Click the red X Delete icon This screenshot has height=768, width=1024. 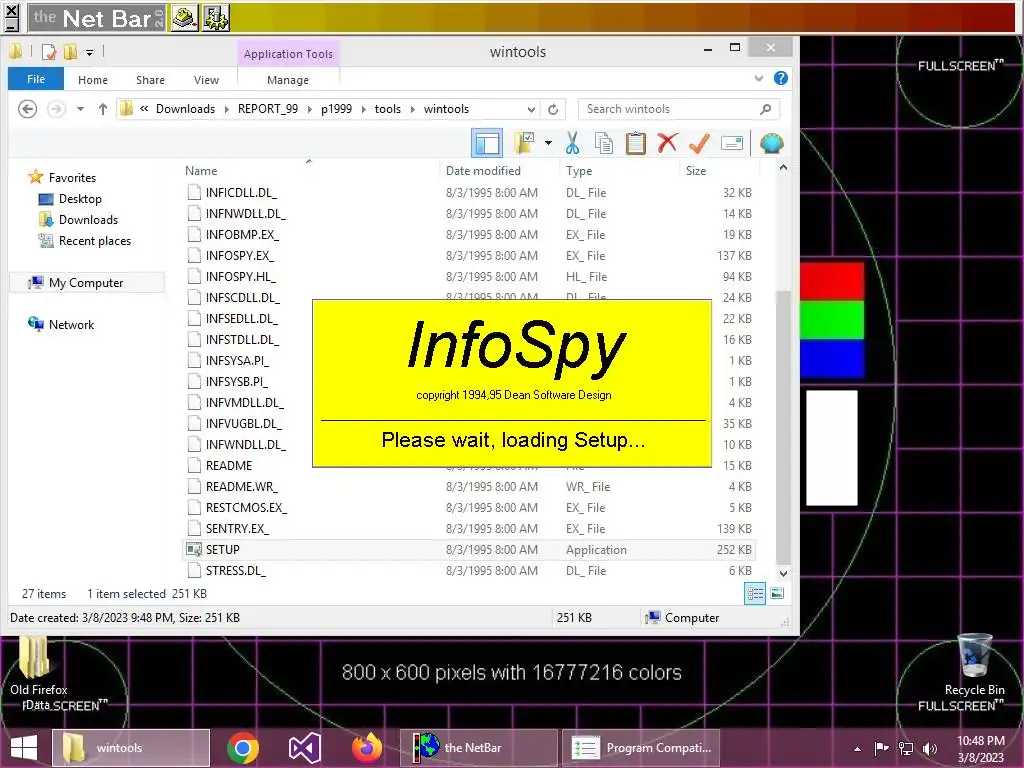coord(667,143)
